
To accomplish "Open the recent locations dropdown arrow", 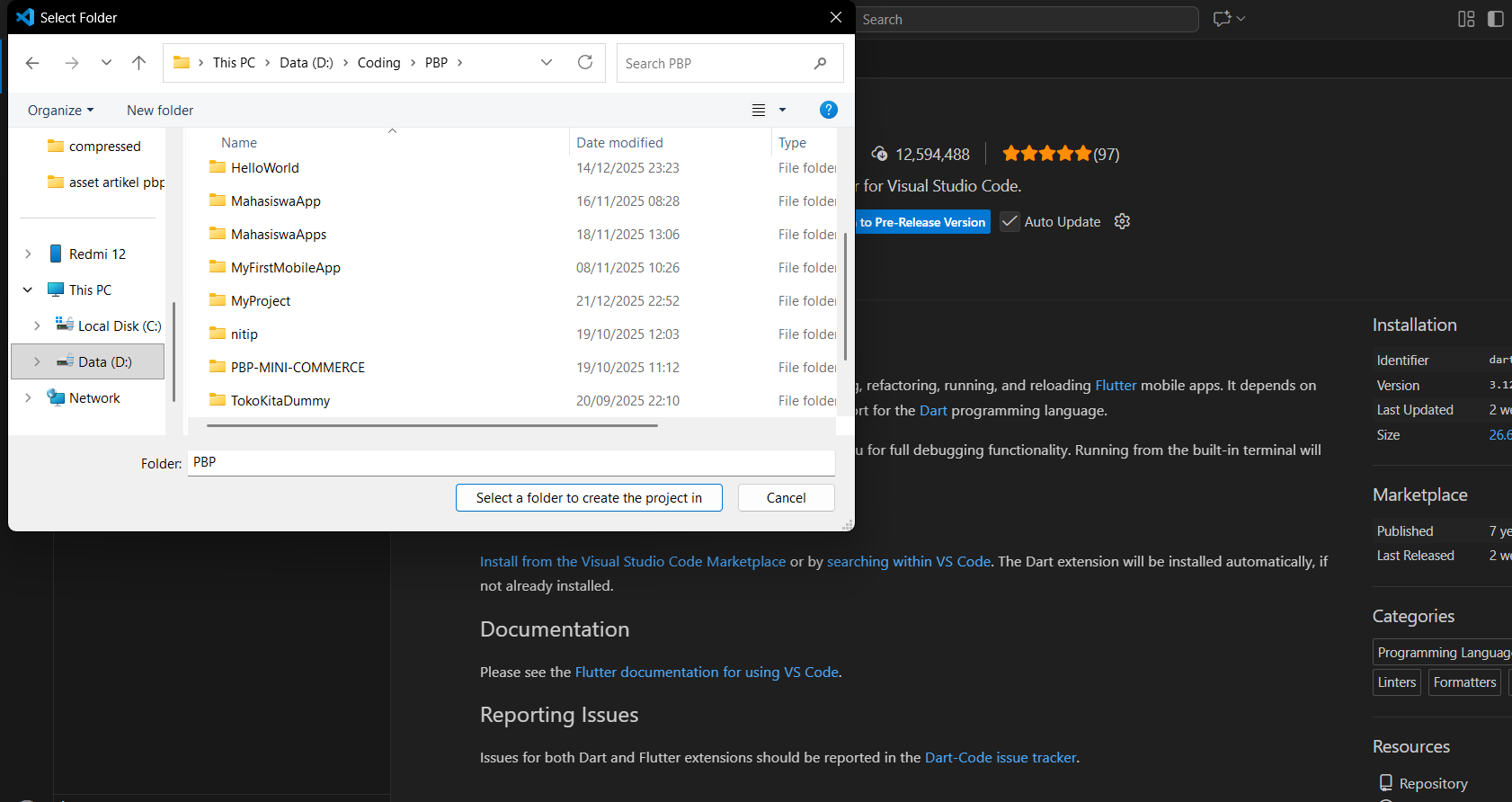I will point(106,63).
